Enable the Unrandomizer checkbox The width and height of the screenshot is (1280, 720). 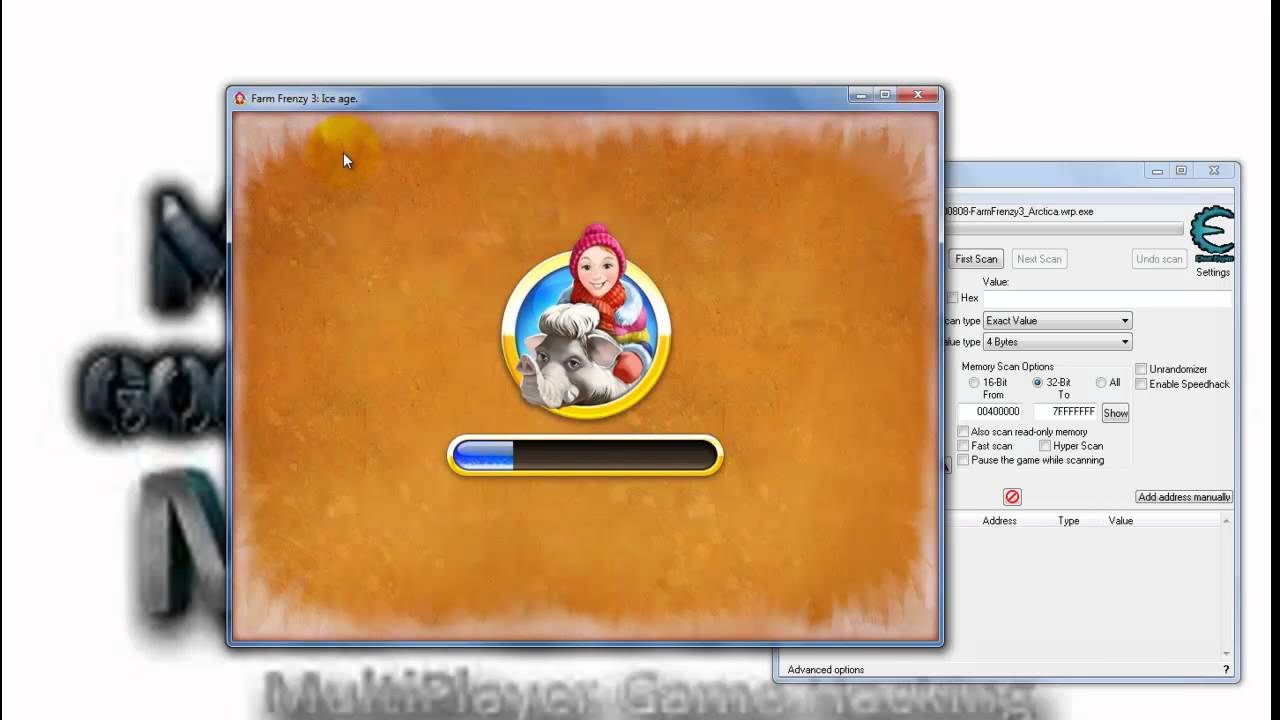(1140, 369)
